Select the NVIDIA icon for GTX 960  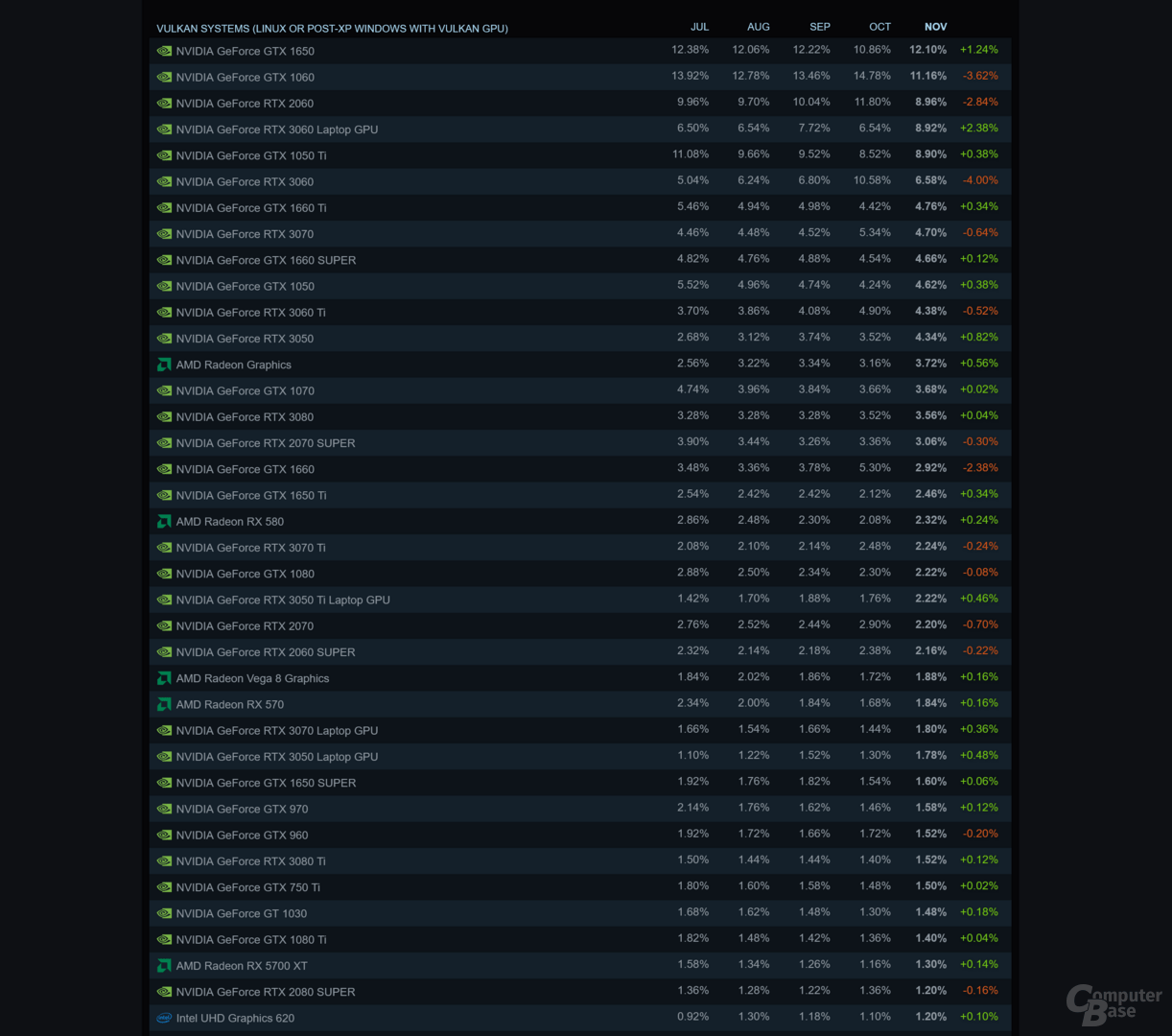coord(164,836)
